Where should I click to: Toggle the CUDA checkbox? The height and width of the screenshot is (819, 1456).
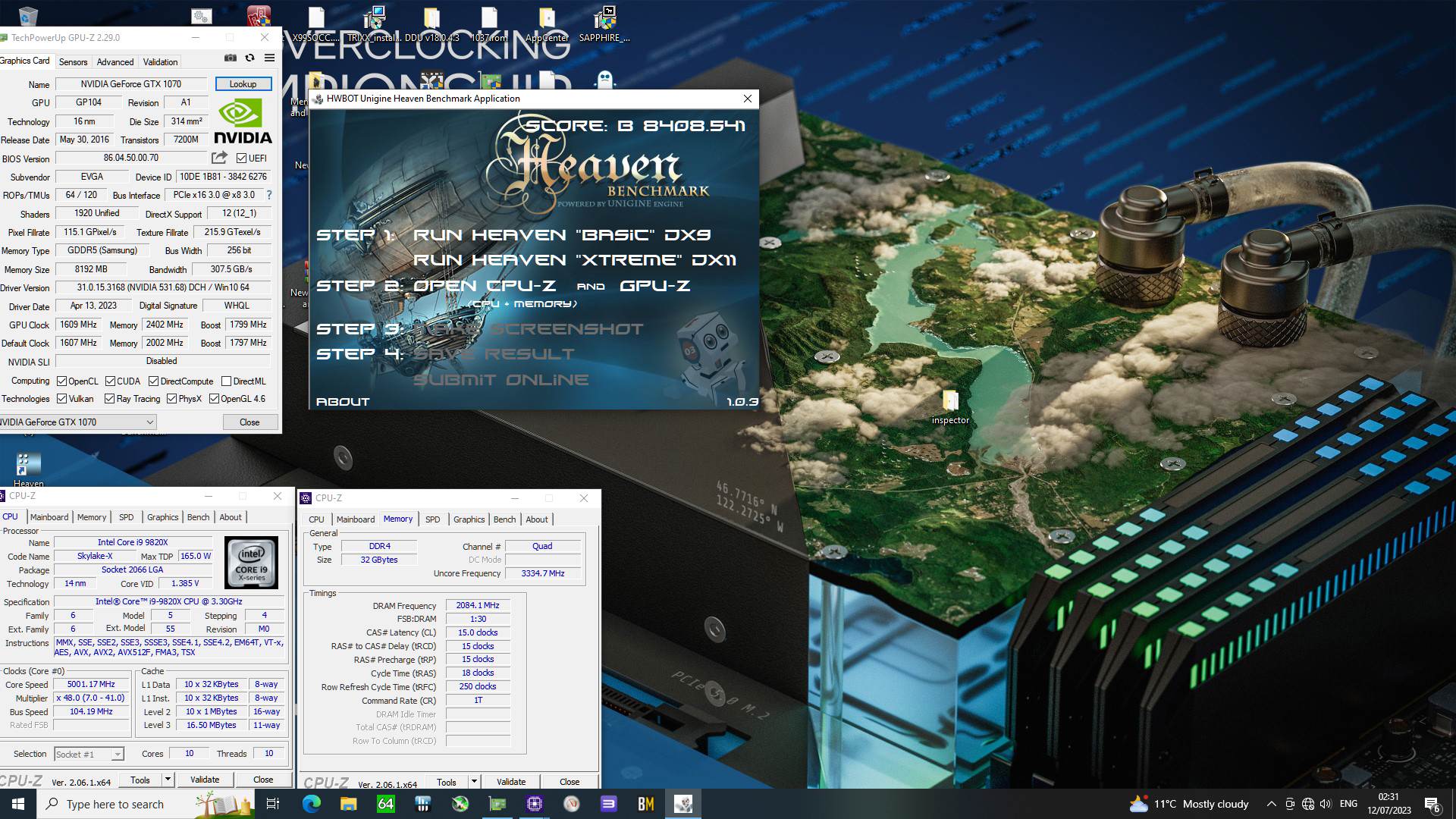(110, 381)
